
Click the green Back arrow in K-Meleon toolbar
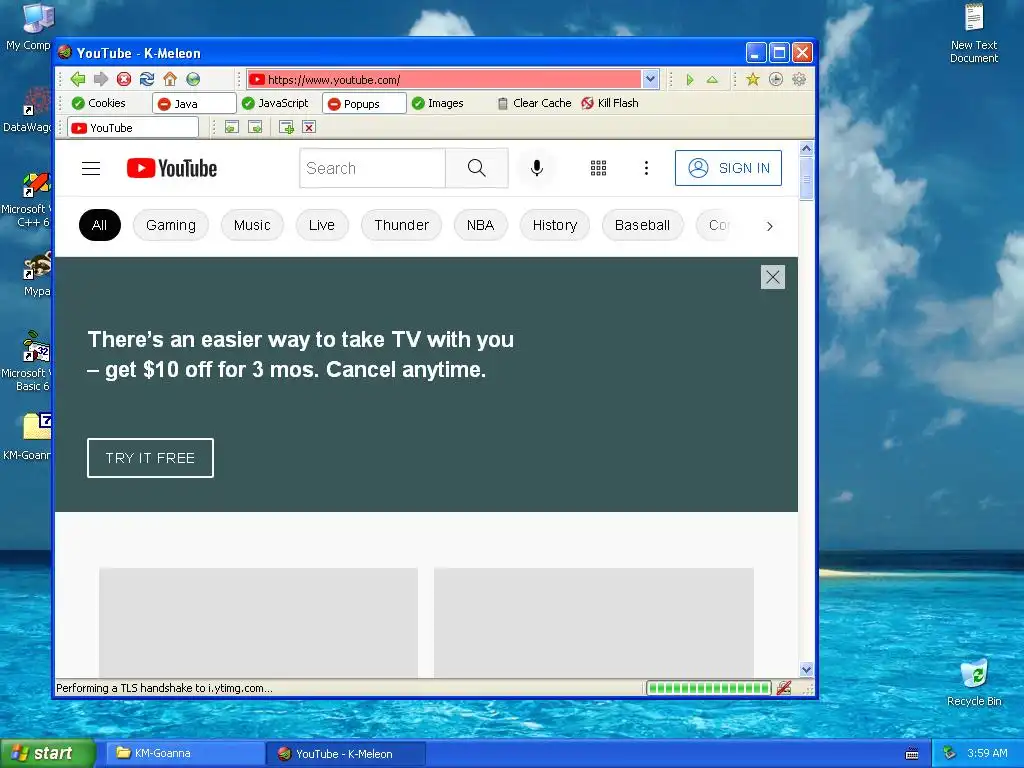(78, 79)
